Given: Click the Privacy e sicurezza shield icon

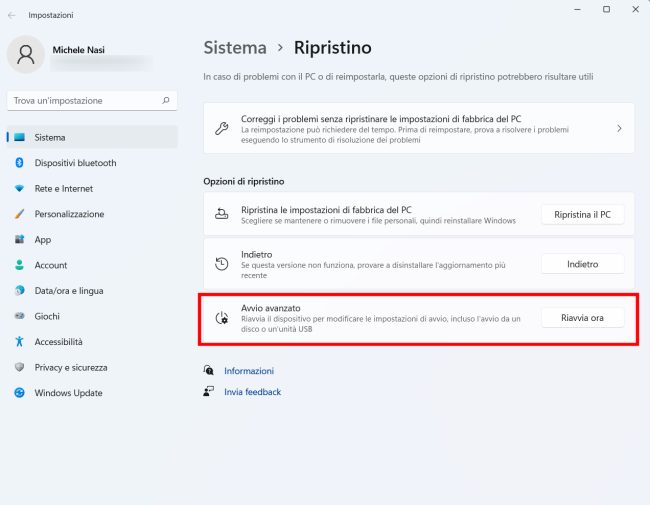Looking at the screenshot, I should tap(19, 367).
